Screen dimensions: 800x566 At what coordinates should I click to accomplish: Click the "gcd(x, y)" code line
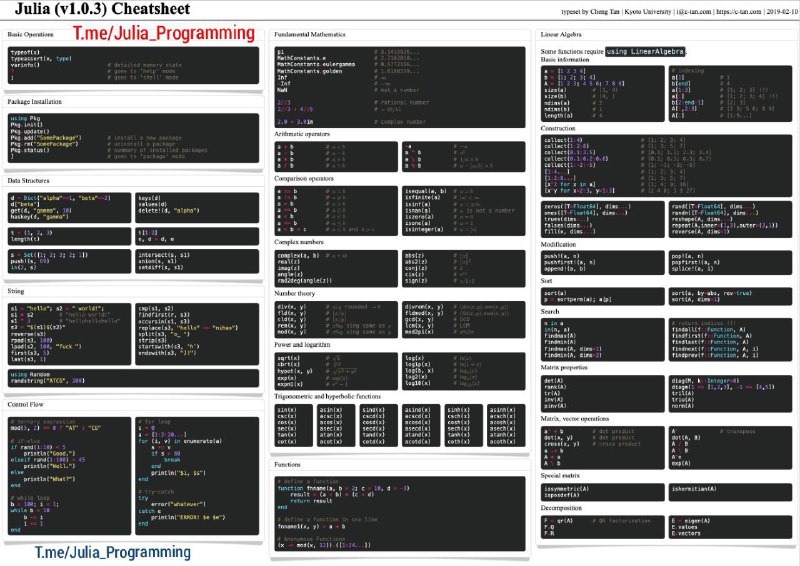tap(419, 319)
